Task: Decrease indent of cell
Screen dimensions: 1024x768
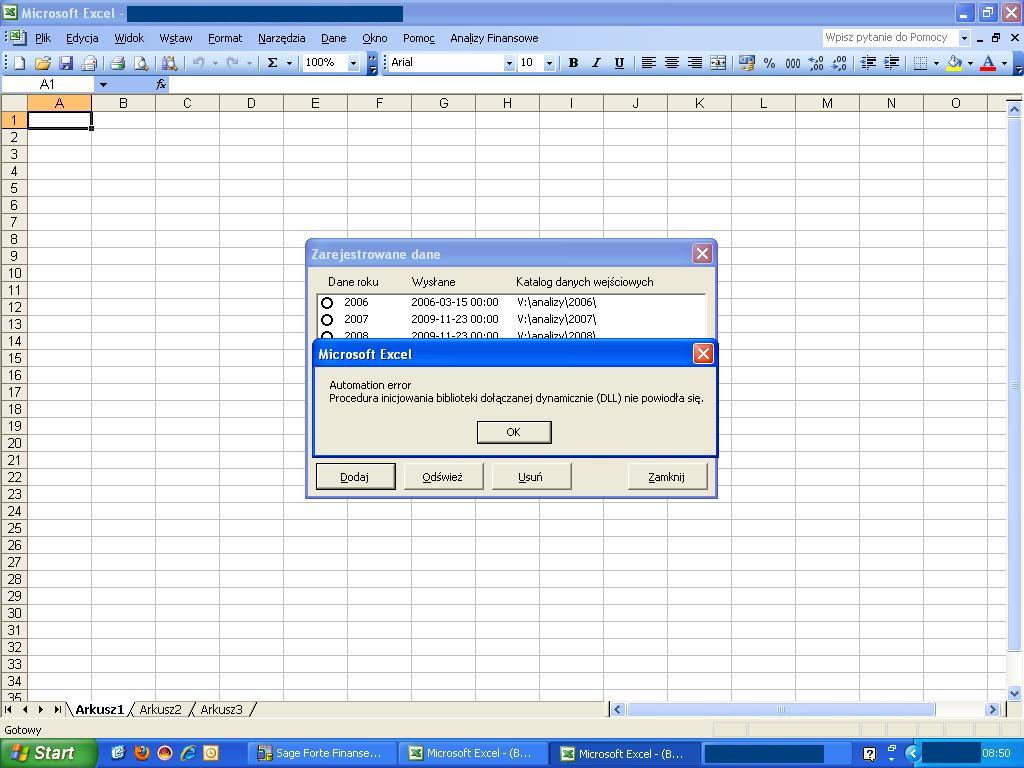Action: pyautogui.click(x=868, y=63)
